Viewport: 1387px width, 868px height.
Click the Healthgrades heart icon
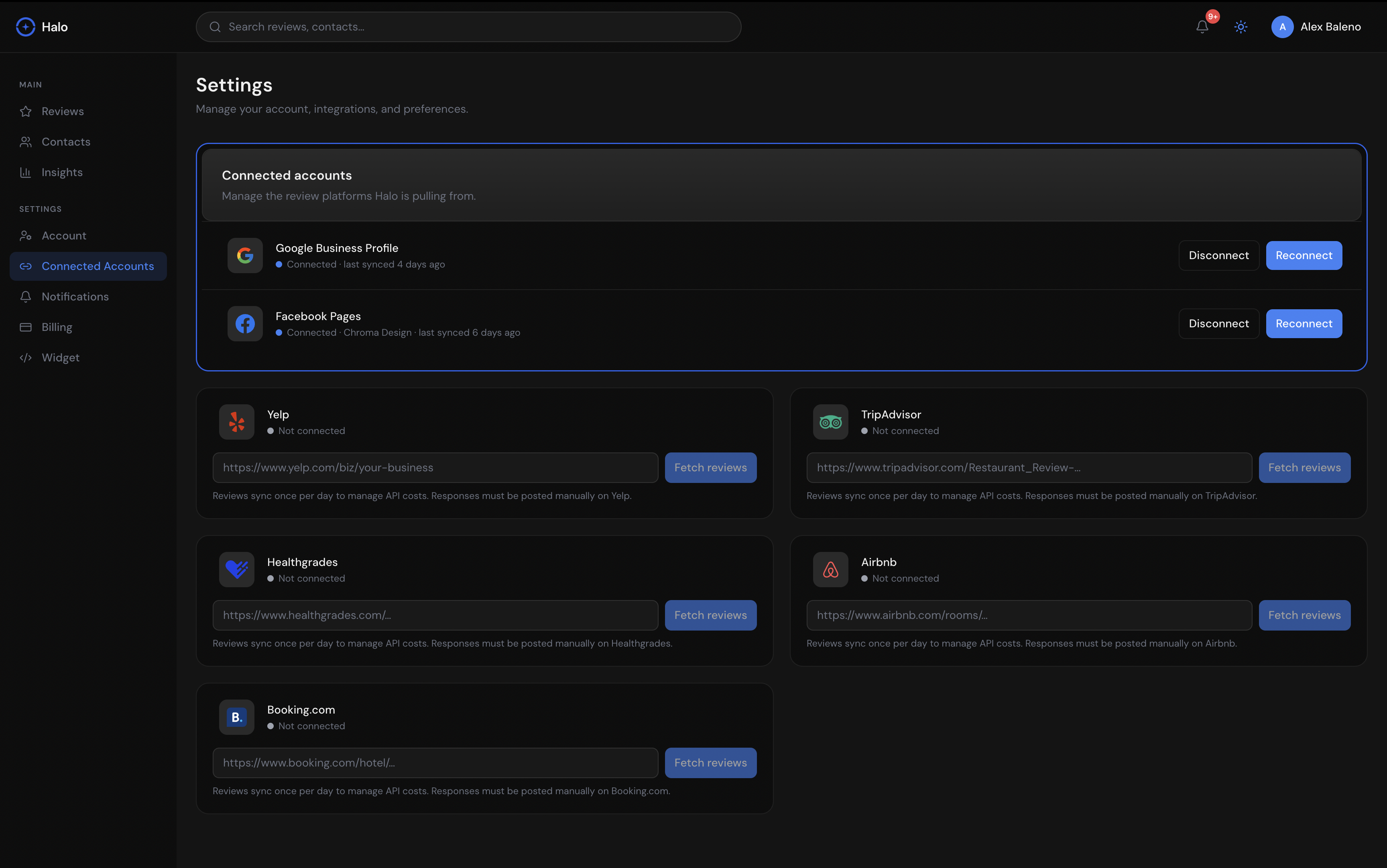tap(236, 569)
